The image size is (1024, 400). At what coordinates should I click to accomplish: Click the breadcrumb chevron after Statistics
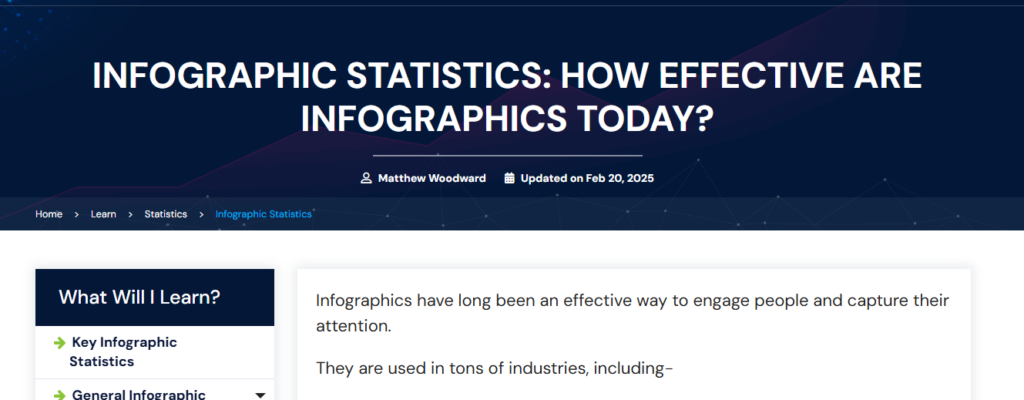point(201,214)
